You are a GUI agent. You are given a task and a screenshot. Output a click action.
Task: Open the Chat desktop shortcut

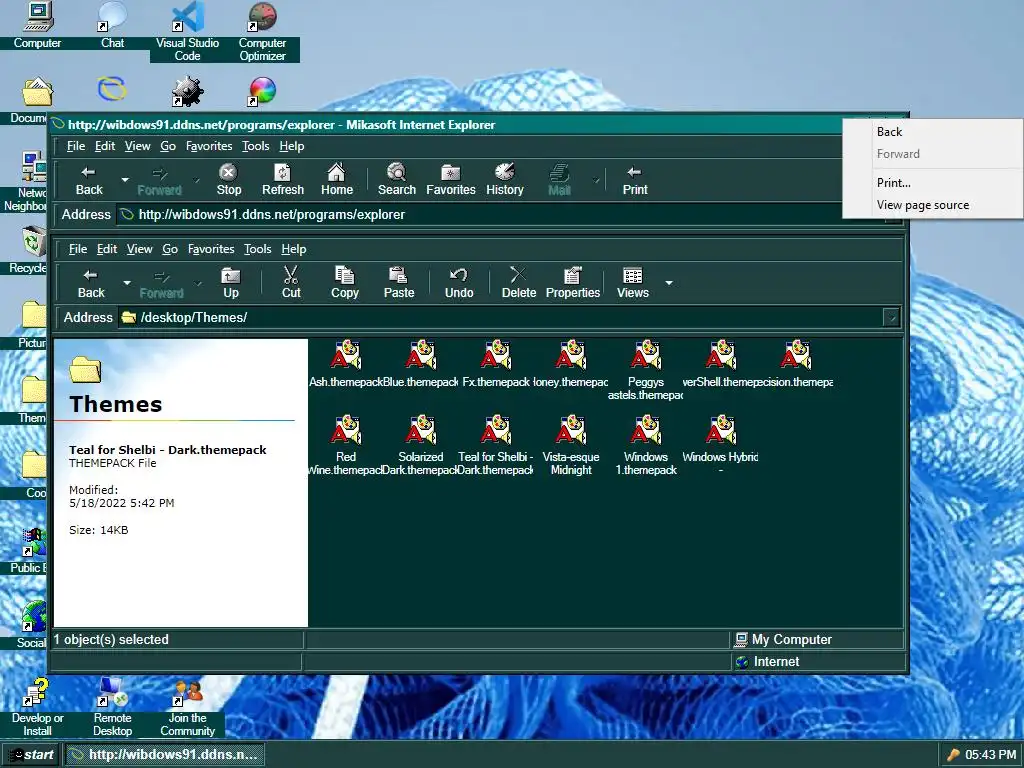point(112,25)
